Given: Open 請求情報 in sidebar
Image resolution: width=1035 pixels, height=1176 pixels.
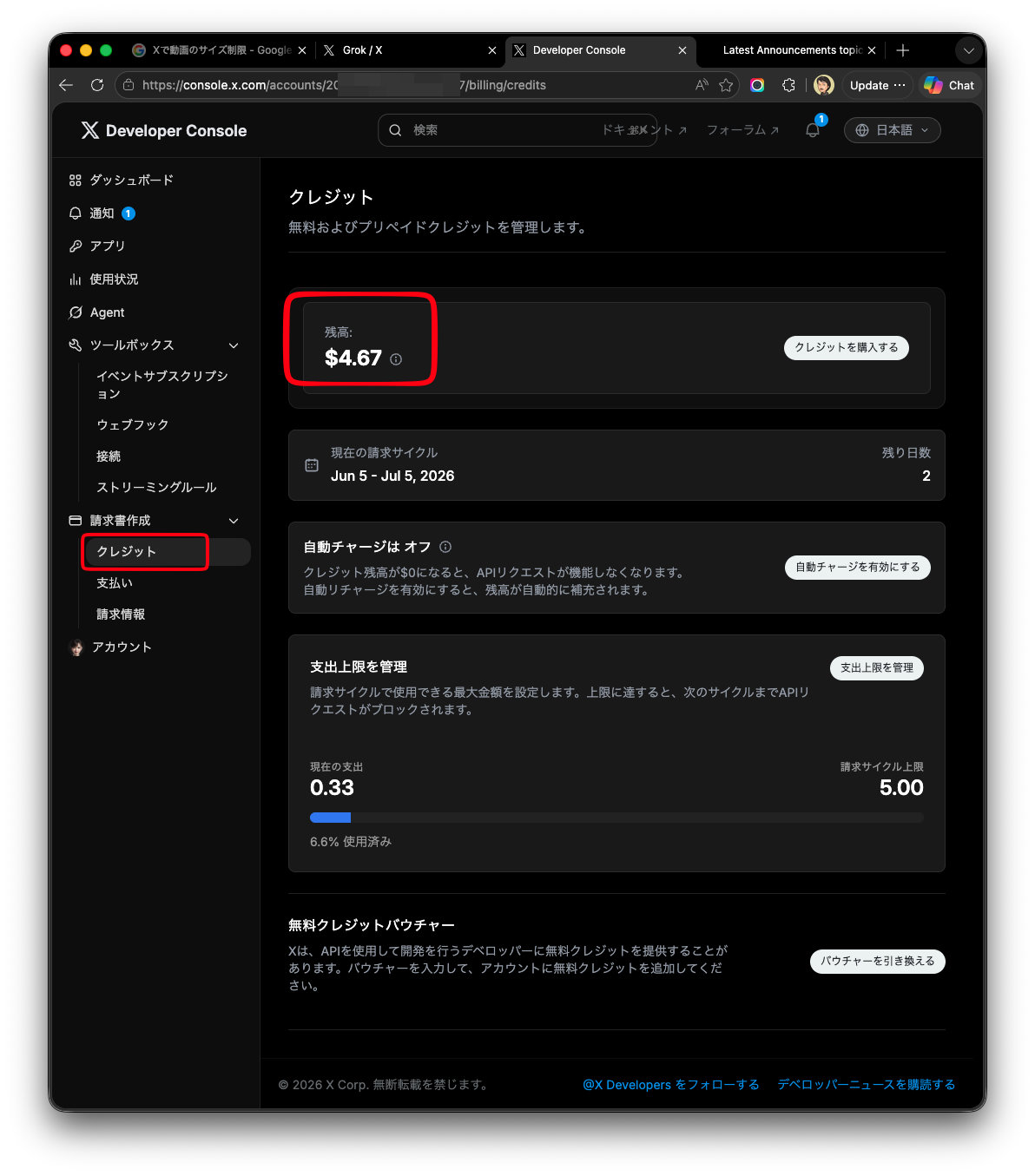Looking at the screenshot, I should pyautogui.click(x=121, y=614).
